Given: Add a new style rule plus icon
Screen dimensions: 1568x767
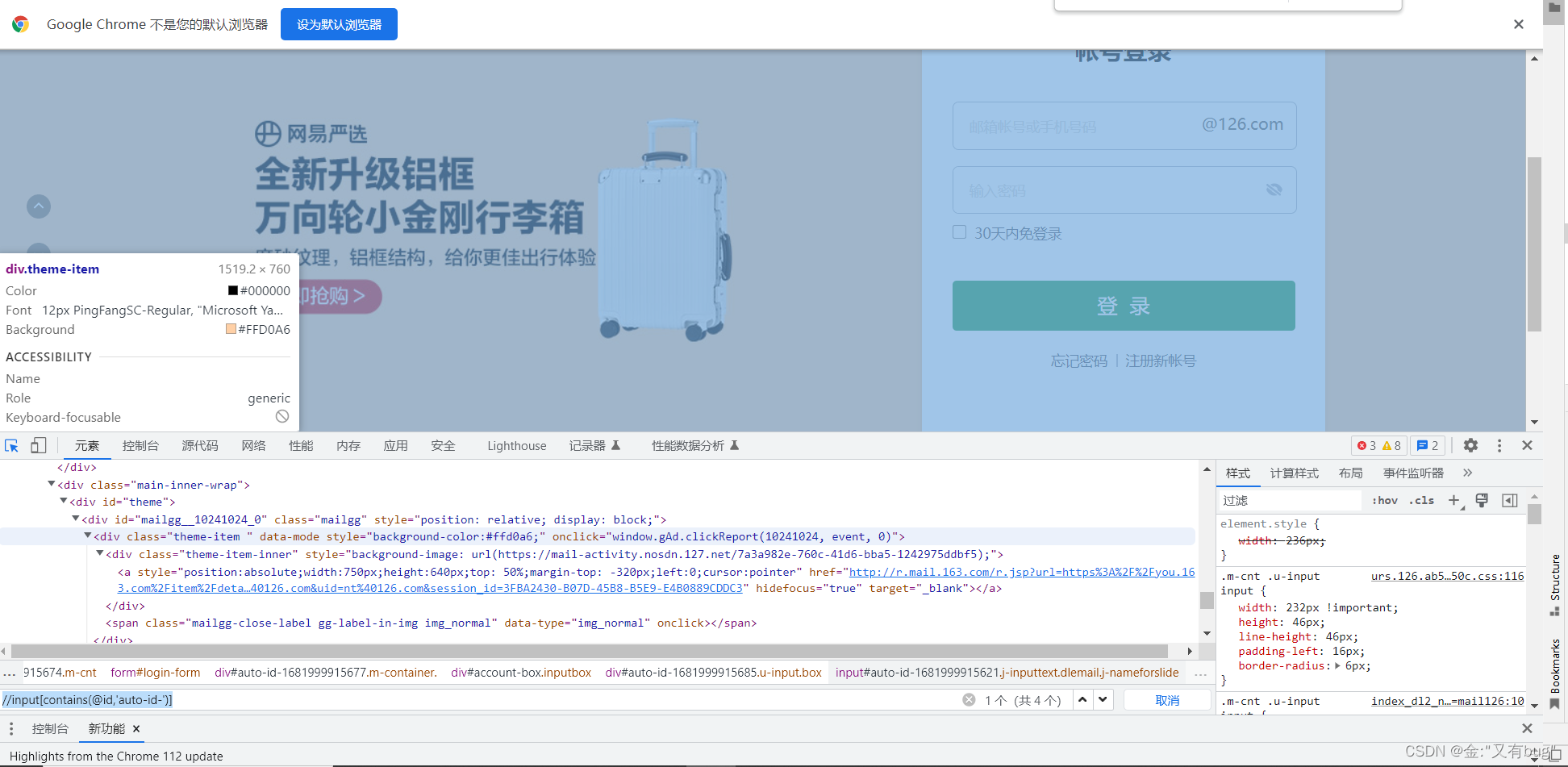Looking at the screenshot, I should (1453, 500).
